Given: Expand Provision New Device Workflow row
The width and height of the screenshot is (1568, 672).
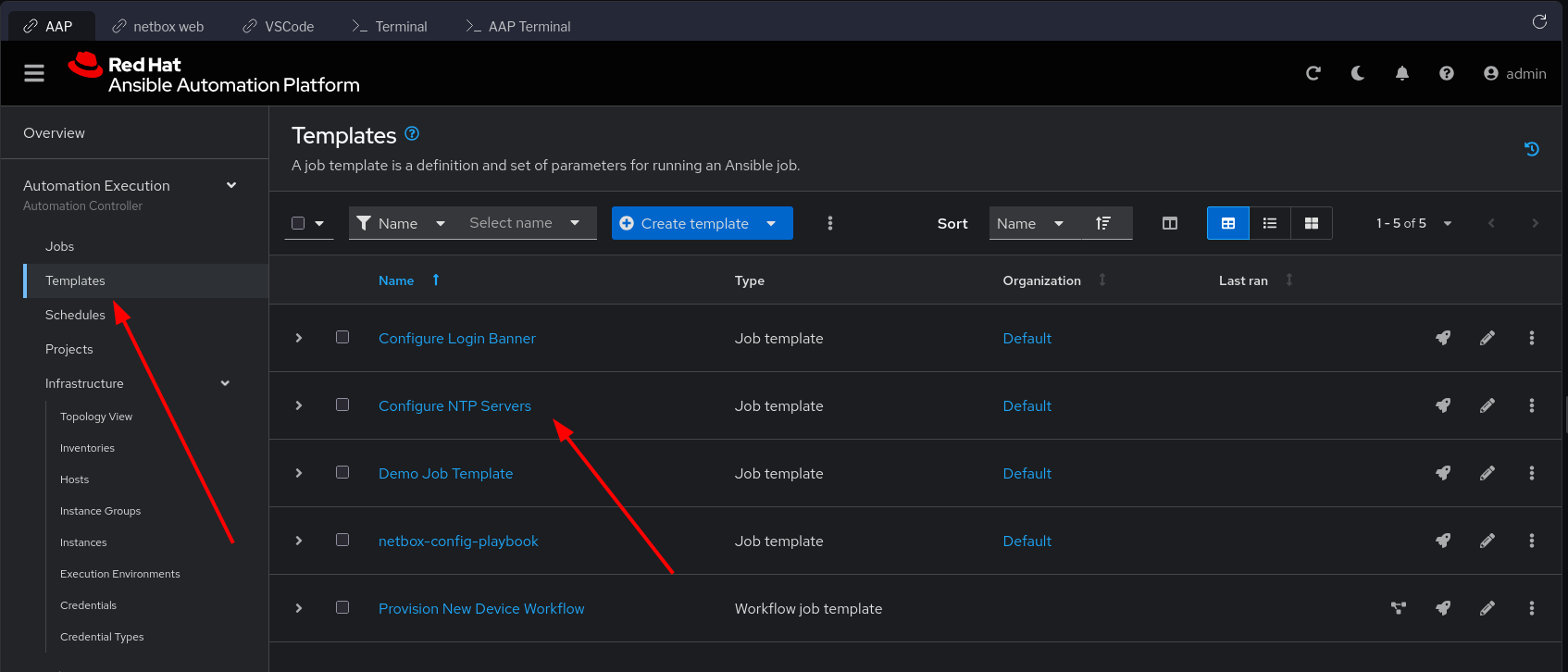Looking at the screenshot, I should (299, 608).
